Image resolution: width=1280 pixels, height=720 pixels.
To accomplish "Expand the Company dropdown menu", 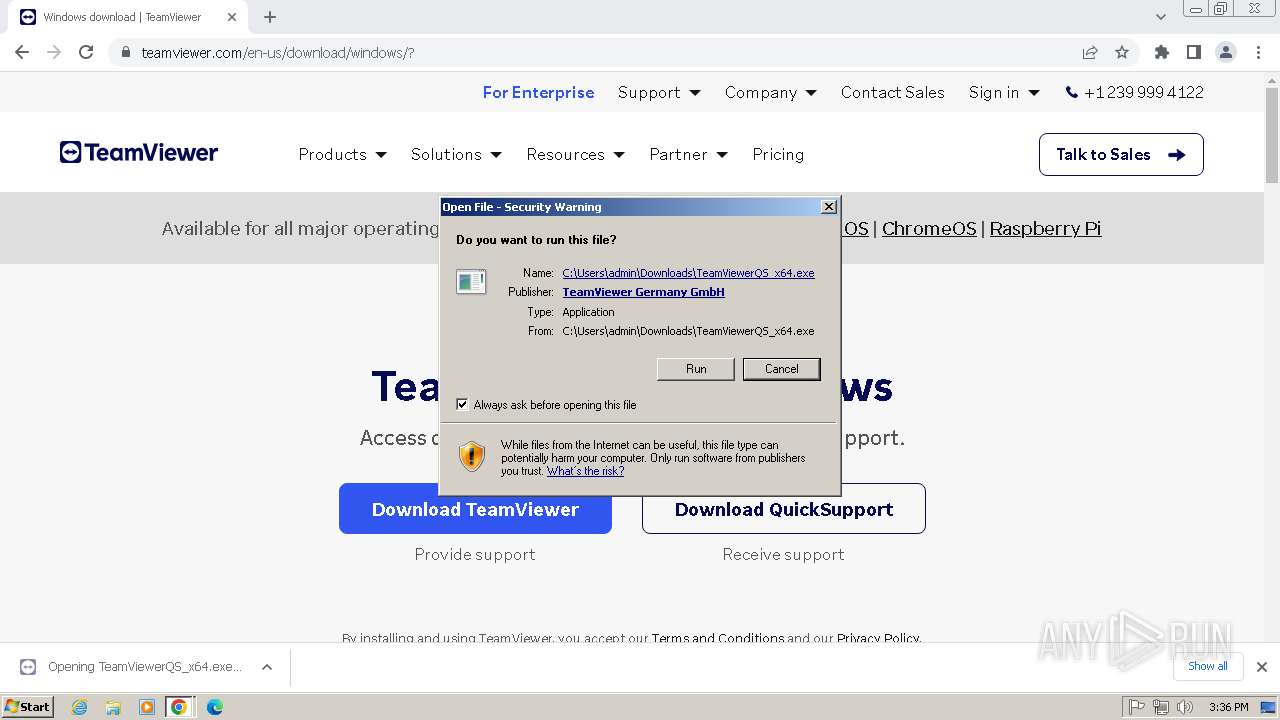I will coord(771,92).
